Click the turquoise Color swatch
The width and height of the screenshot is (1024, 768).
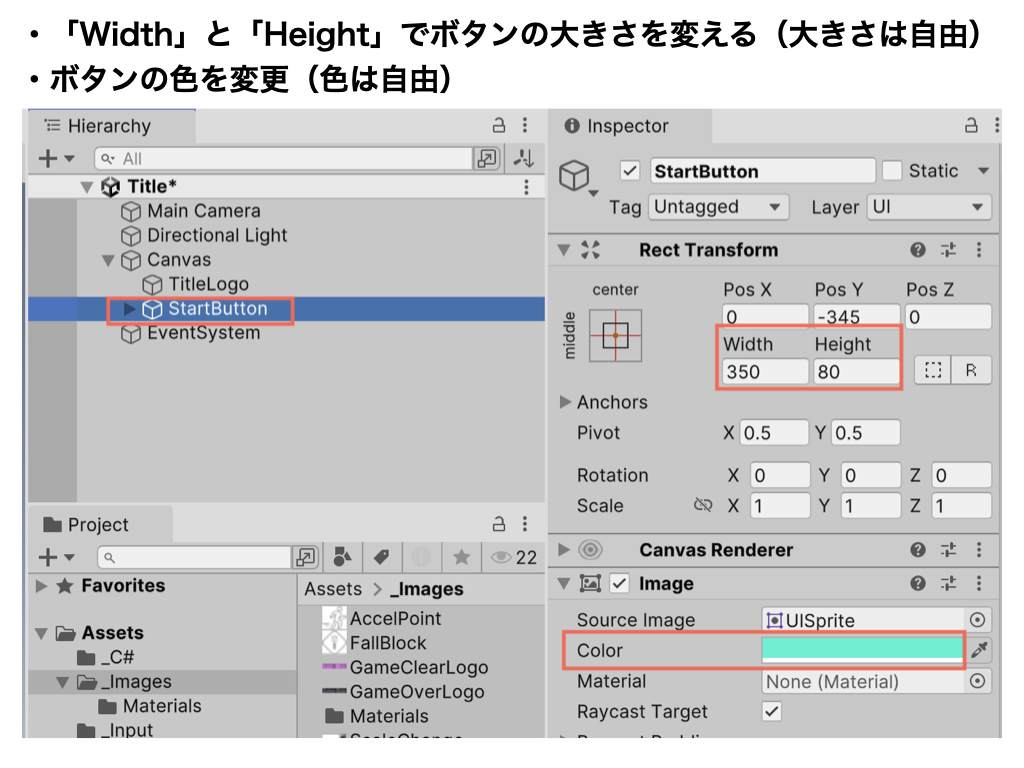click(x=861, y=650)
